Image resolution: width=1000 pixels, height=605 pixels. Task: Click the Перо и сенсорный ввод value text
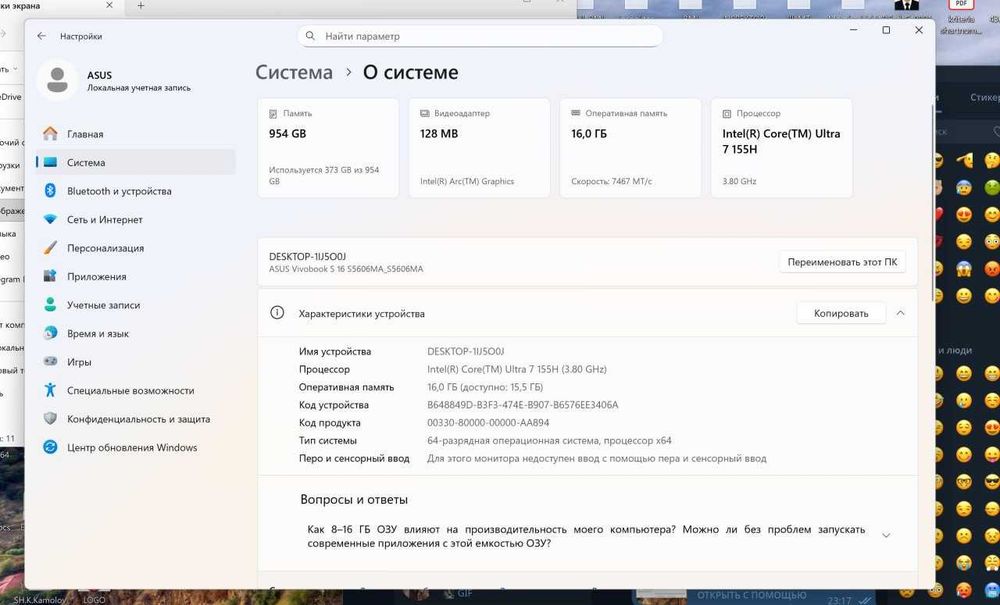tap(596, 458)
